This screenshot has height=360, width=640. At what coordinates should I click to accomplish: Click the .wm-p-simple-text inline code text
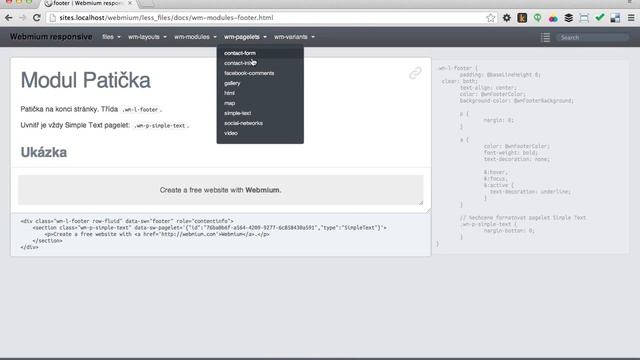160,126
